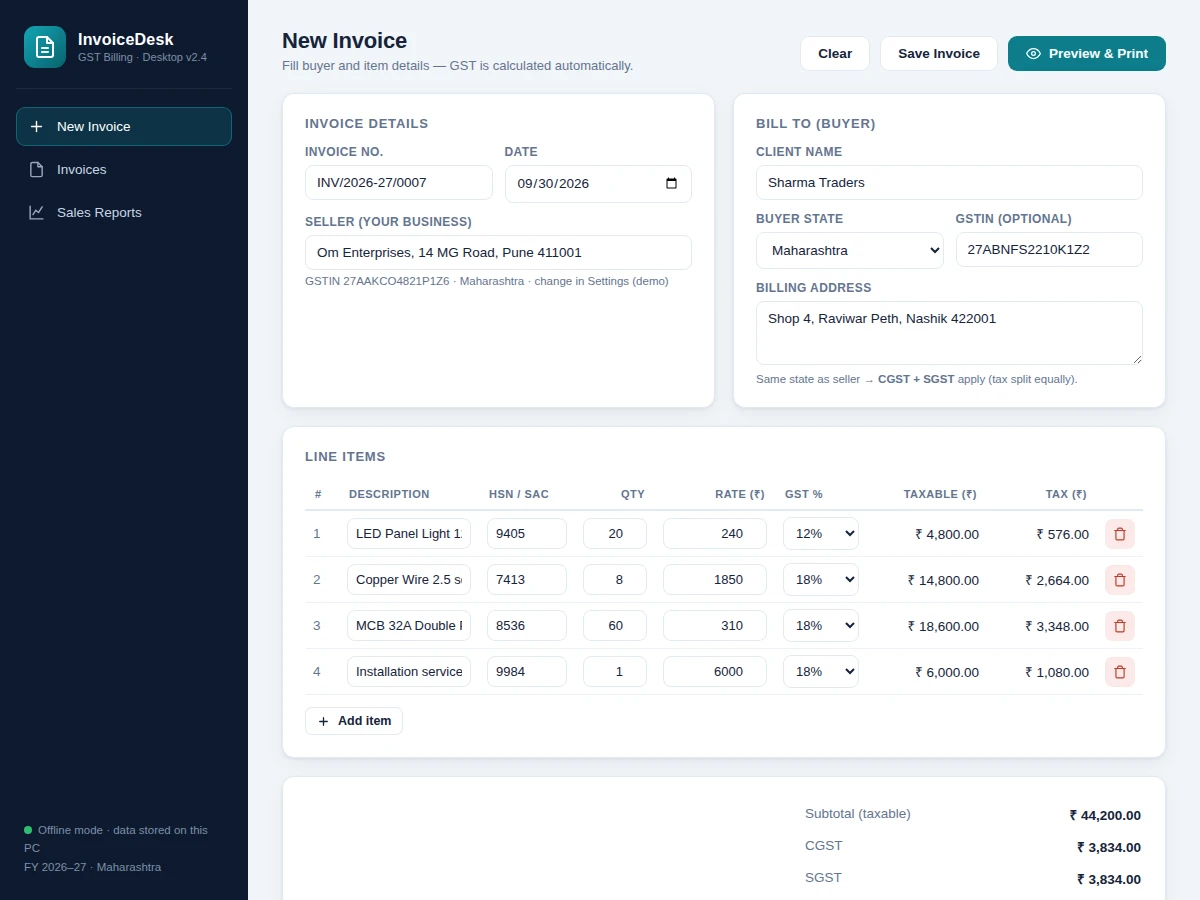Open GST % dropdown for Copper Wire
Image resolution: width=1200 pixels, height=900 pixels.
coord(821,580)
